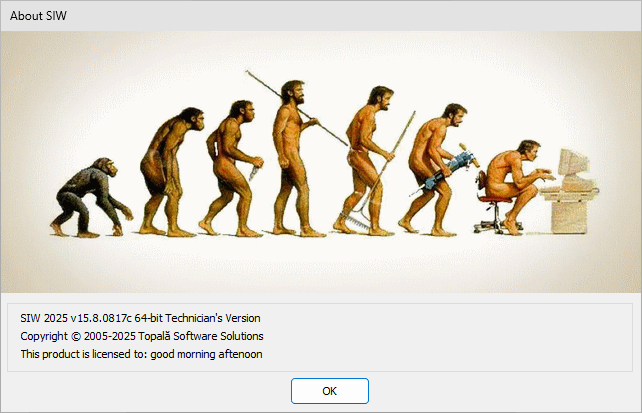Click the computer desk pedestal
The height and width of the screenshot is (413, 642).
569,217
